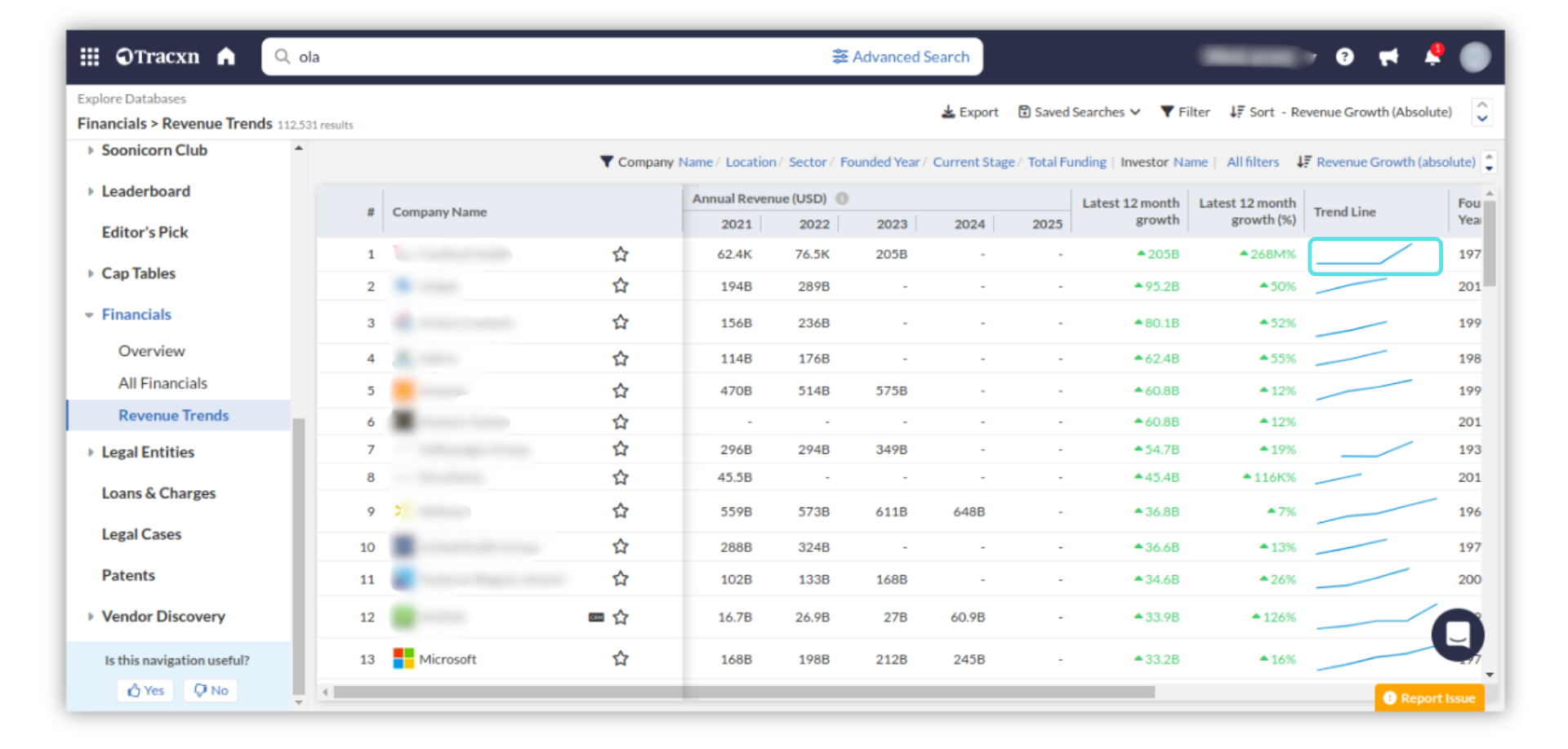This screenshot has height=749, width=1568.
Task: Toggle favorite star for row 1
Action: tap(621, 254)
